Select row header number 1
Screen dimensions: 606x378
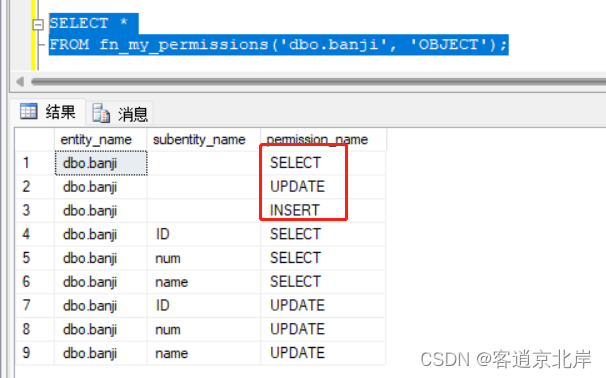pos(35,163)
